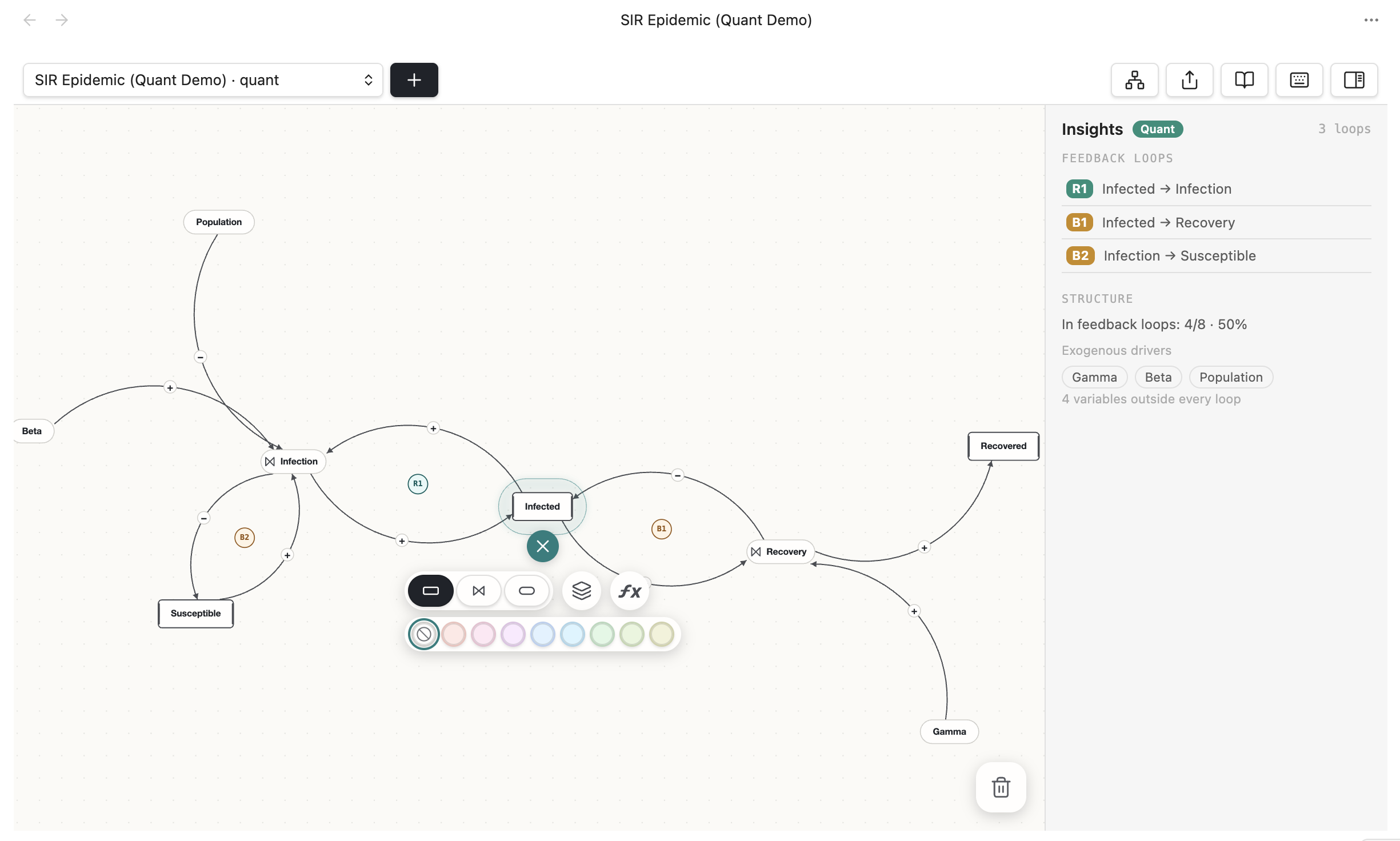The width and height of the screenshot is (1400, 841).
Task: Select the Population node on canvas
Action: [x=219, y=222]
